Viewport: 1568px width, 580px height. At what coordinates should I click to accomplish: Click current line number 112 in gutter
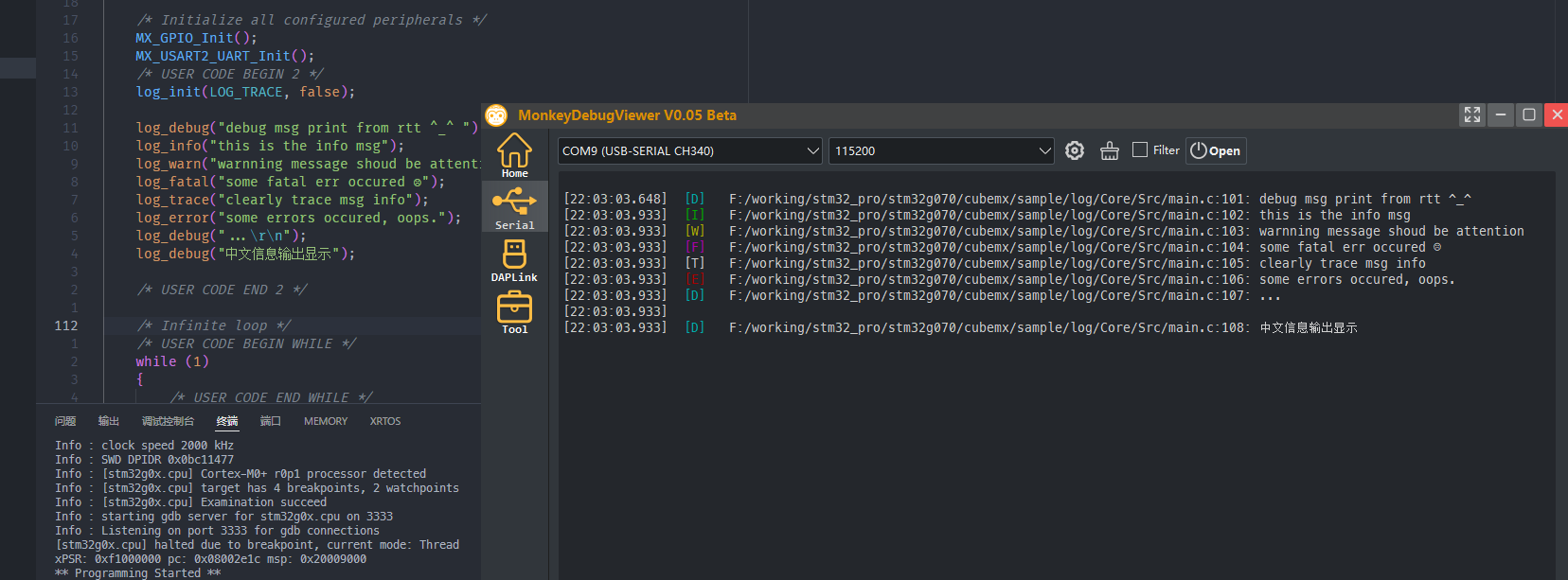point(66,325)
